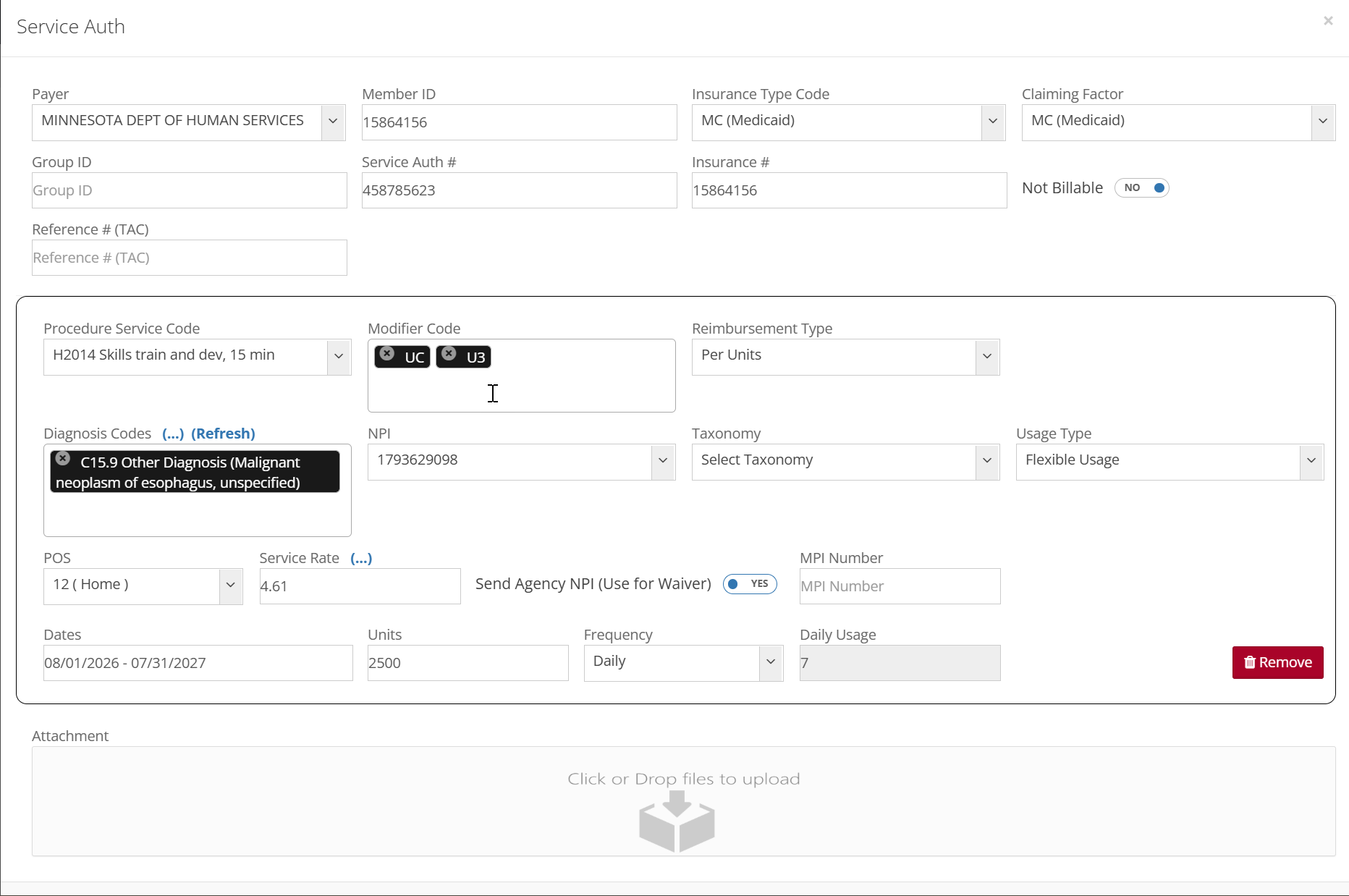Remove the U3 modifier code tag
Image resolution: width=1349 pixels, height=896 pixels.
tap(449, 354)
